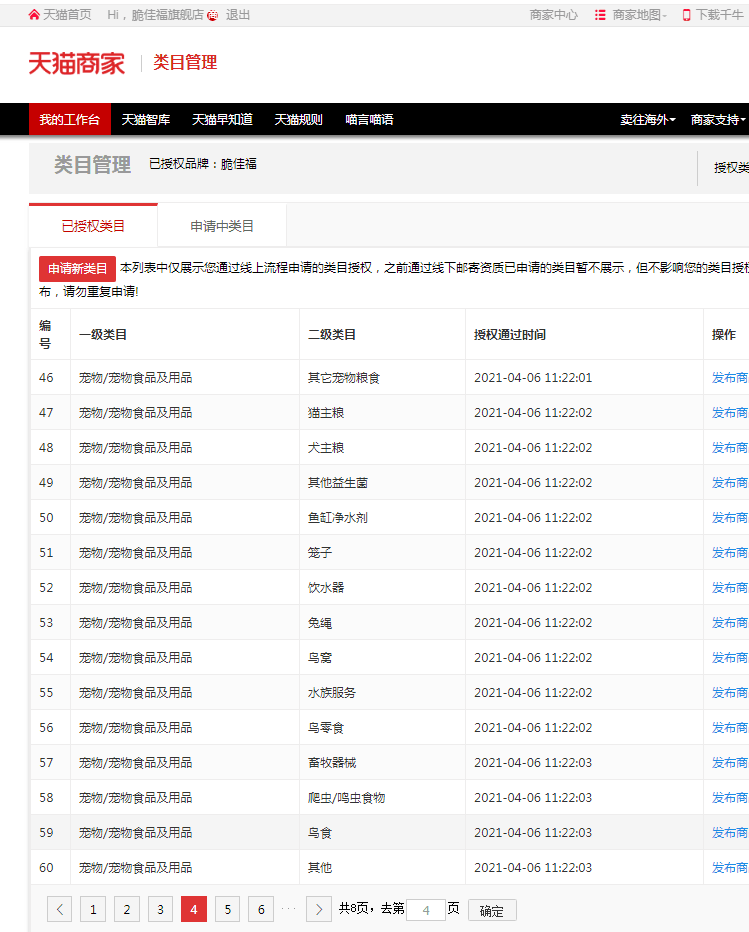This screenshot has height=932, width=749.
Task: Click the current page 4 button
Action: point(194,909)
